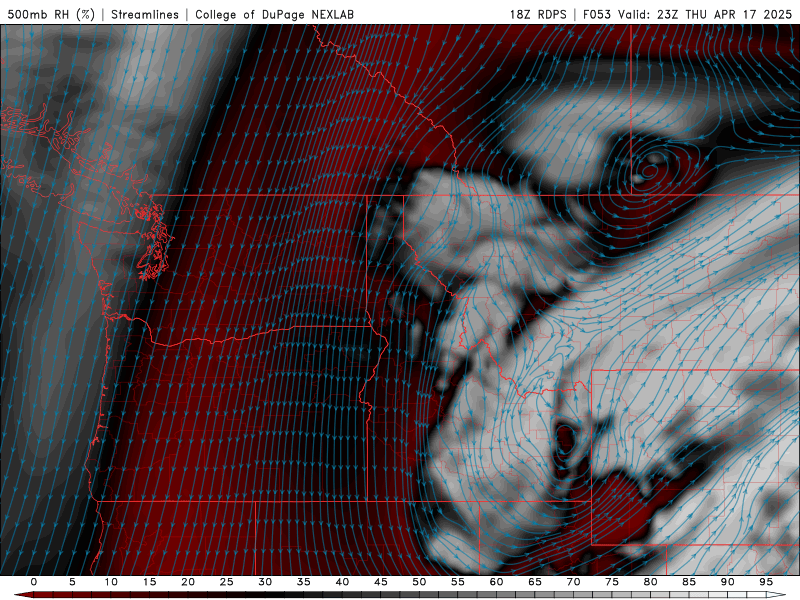Screen dimensions: 800x600
Task: Click the "500mb RH (%)" title text
Action: pos(51,15)
